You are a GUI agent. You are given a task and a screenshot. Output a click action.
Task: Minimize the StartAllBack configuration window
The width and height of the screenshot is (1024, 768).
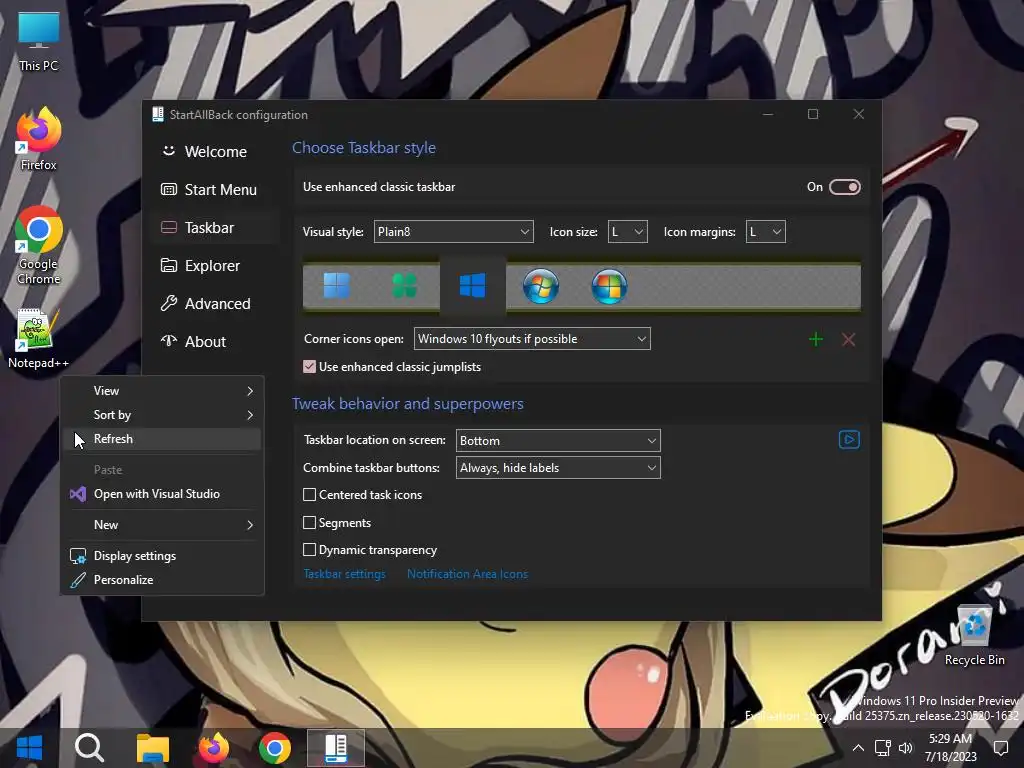[x=768, y=114]
